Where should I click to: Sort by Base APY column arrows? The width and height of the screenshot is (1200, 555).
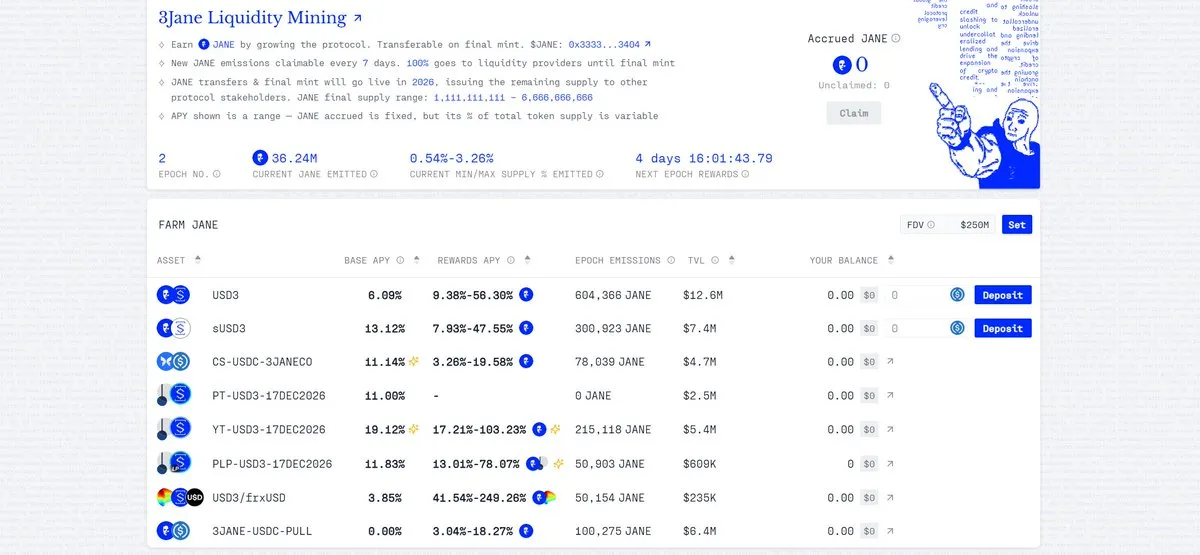[415, 260]
